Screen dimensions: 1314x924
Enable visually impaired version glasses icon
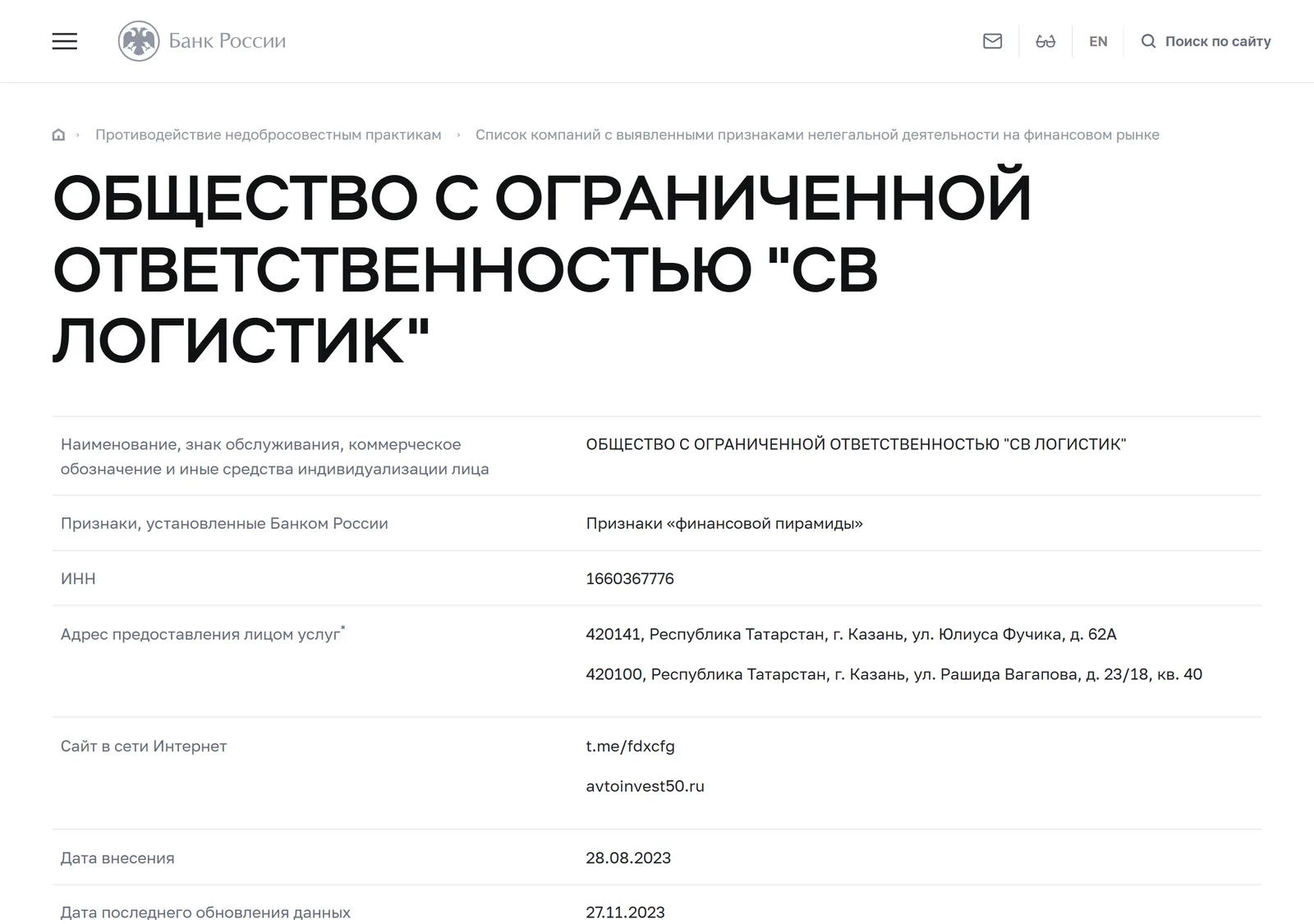pyautogui.click(x=1045, y=41)
